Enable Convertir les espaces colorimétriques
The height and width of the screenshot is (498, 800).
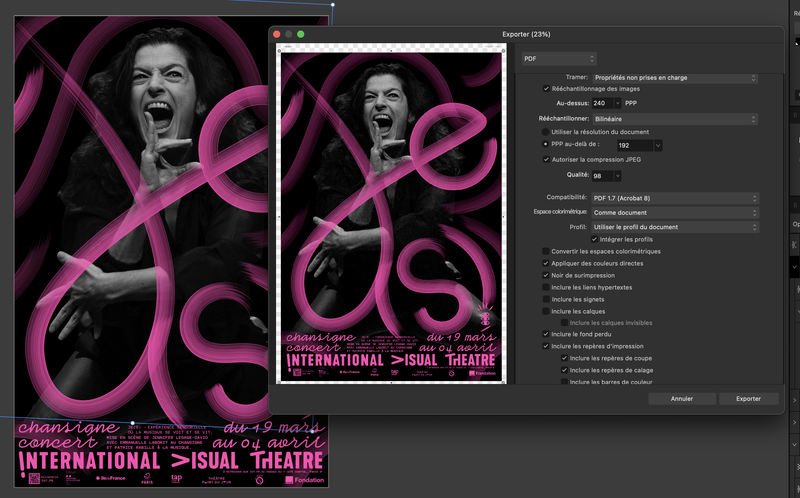[546, 251]
